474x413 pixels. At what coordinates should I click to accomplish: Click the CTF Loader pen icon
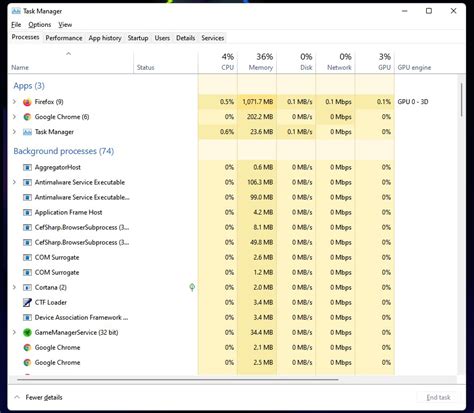point(27,302)
